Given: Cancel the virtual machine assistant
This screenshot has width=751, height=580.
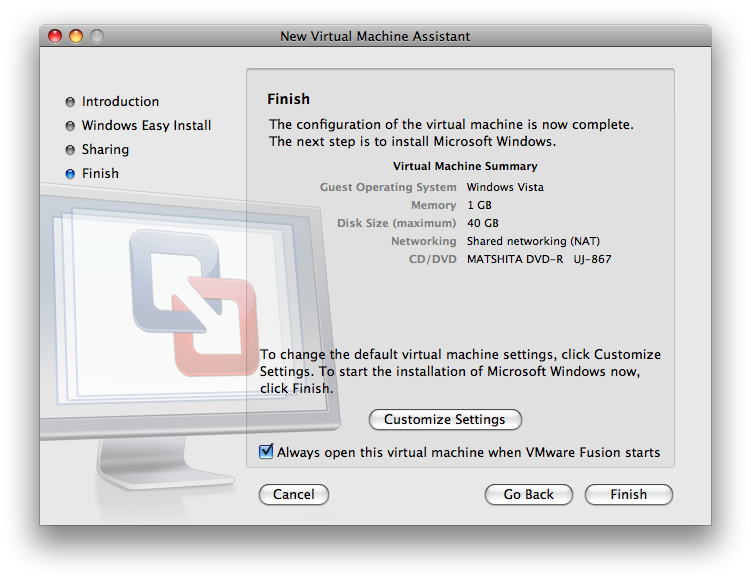Looking at the screenshot, I should click(294, 494).
